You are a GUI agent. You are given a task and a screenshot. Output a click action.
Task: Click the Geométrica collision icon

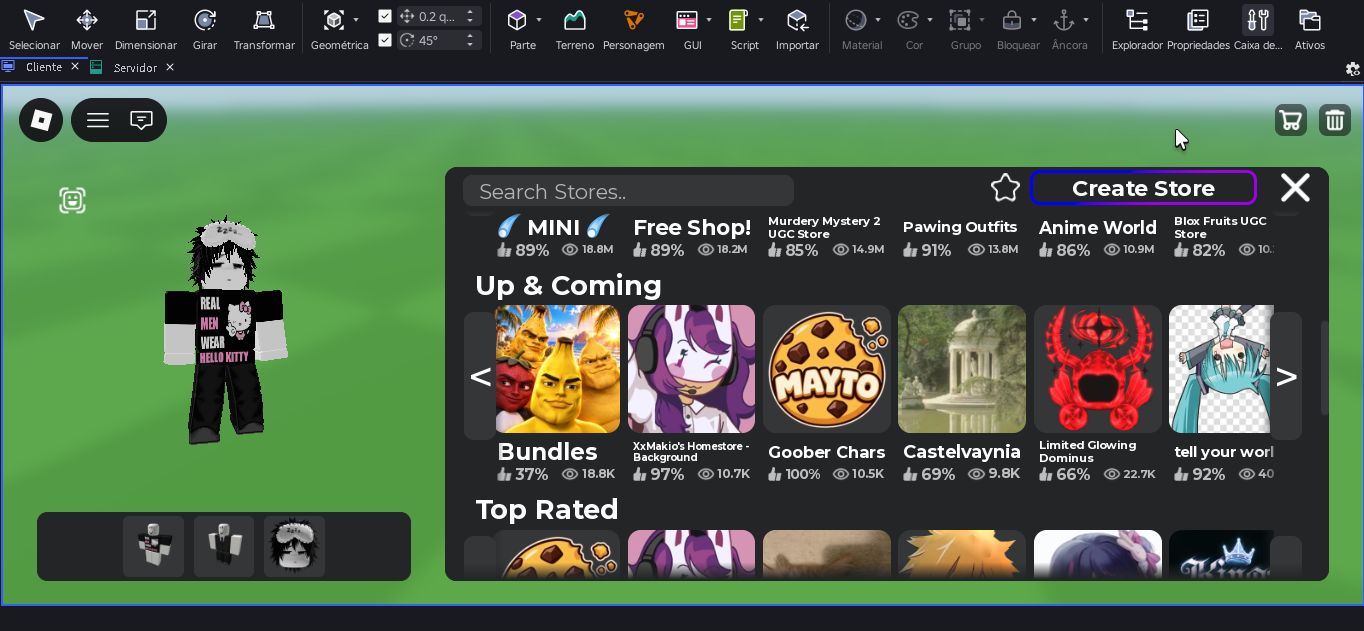[333, 20]
